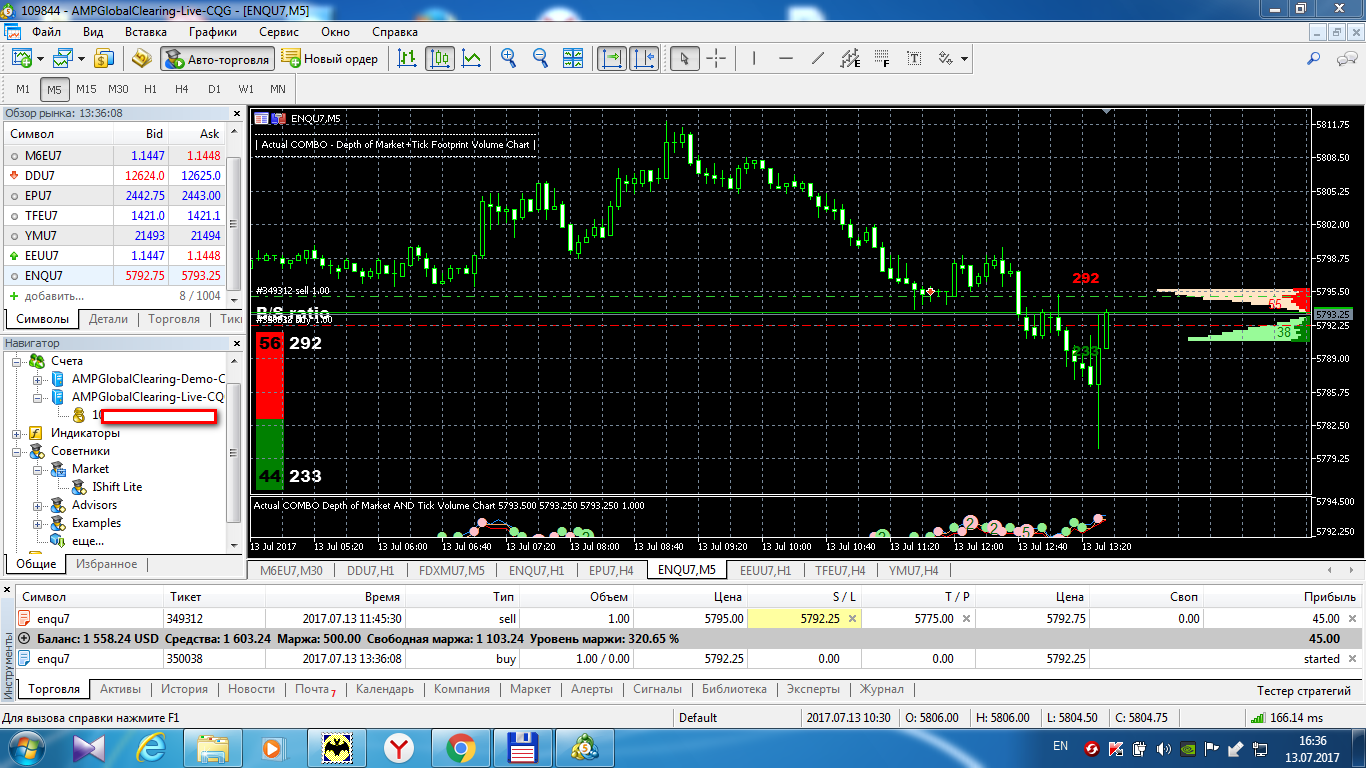1366x768 pixels.
Task: Open the Profiles toolbar icon
Action: point(64,59)
